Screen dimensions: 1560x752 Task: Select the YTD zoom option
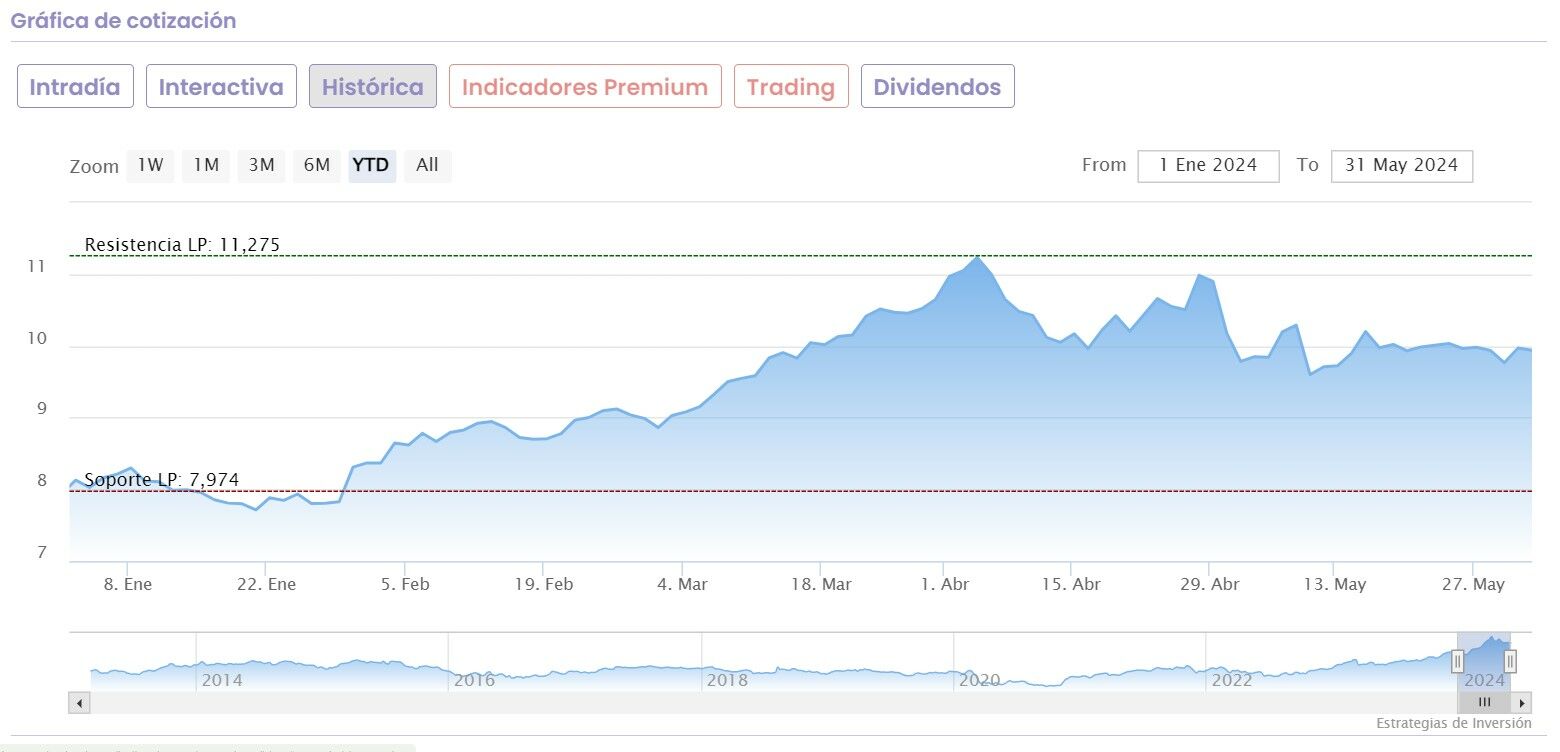pyautogui.click(x=372, y=166)
